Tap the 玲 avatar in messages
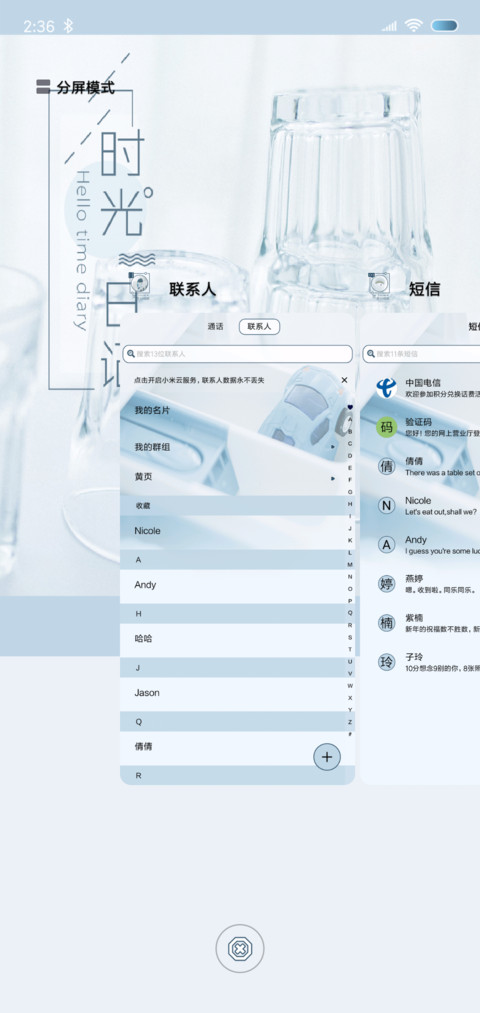 (386, 662)
